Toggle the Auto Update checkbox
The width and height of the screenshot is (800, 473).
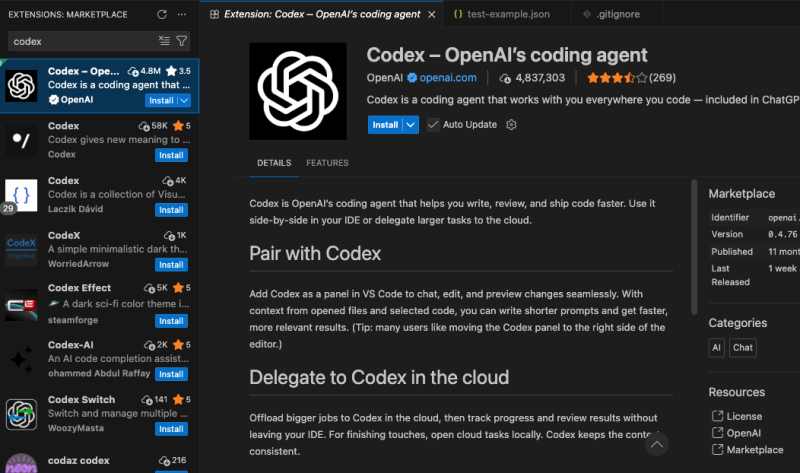point(433,125)
